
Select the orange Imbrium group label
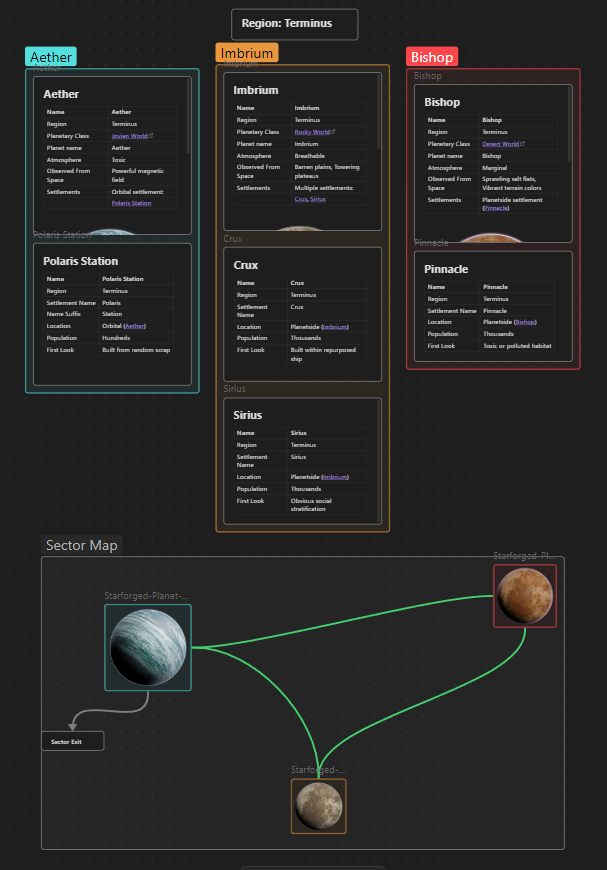(246, 52)
